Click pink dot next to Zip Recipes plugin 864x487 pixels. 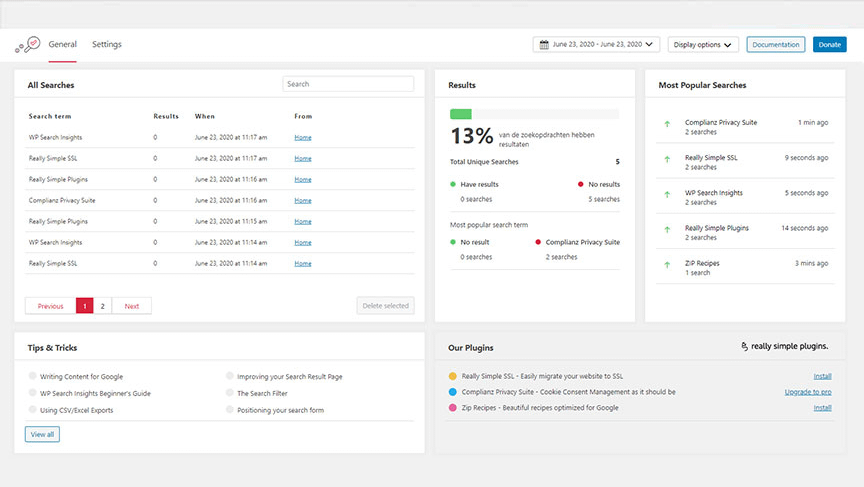452,408
